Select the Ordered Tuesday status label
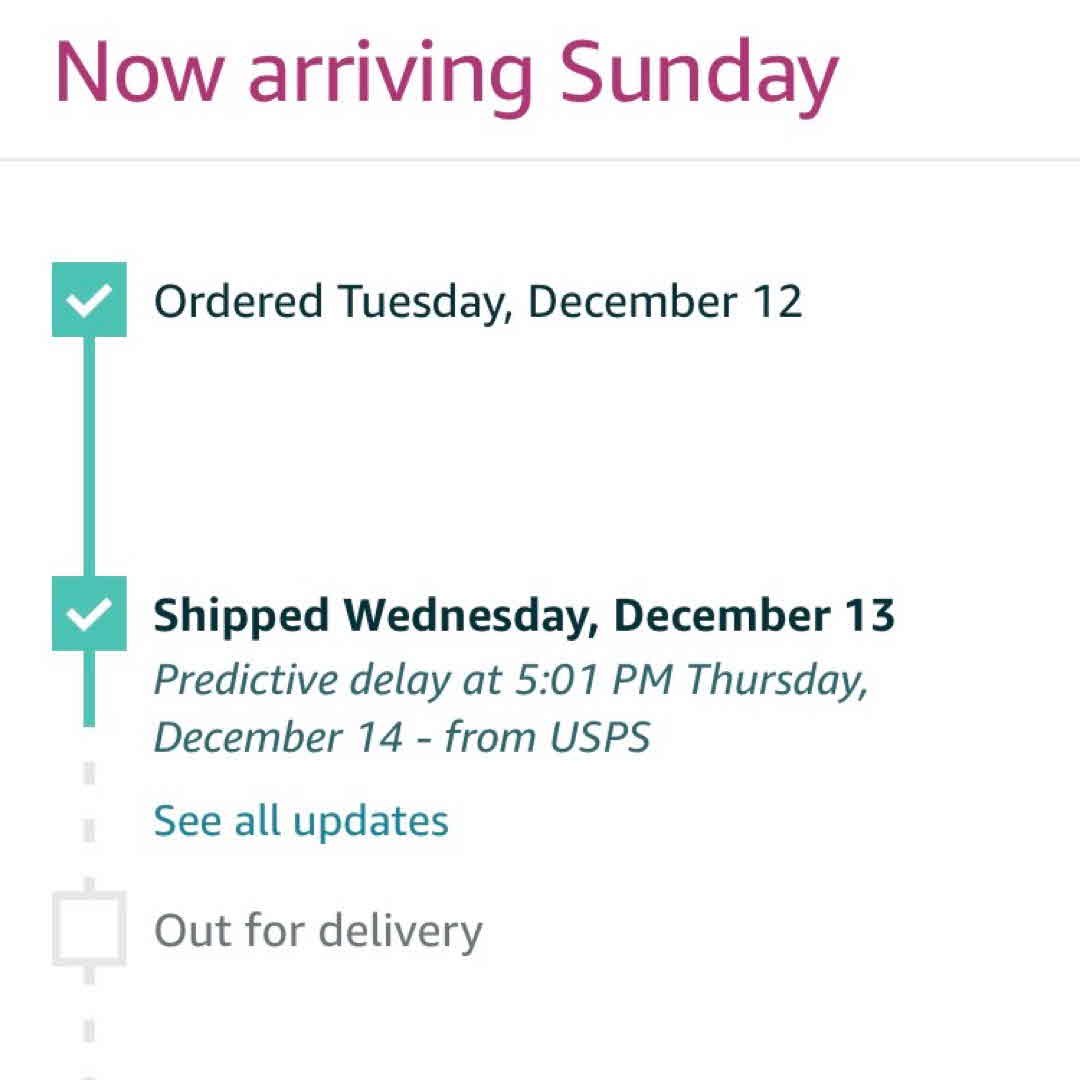This screenshot has height=1080, width=1080. tap(477, 301)
